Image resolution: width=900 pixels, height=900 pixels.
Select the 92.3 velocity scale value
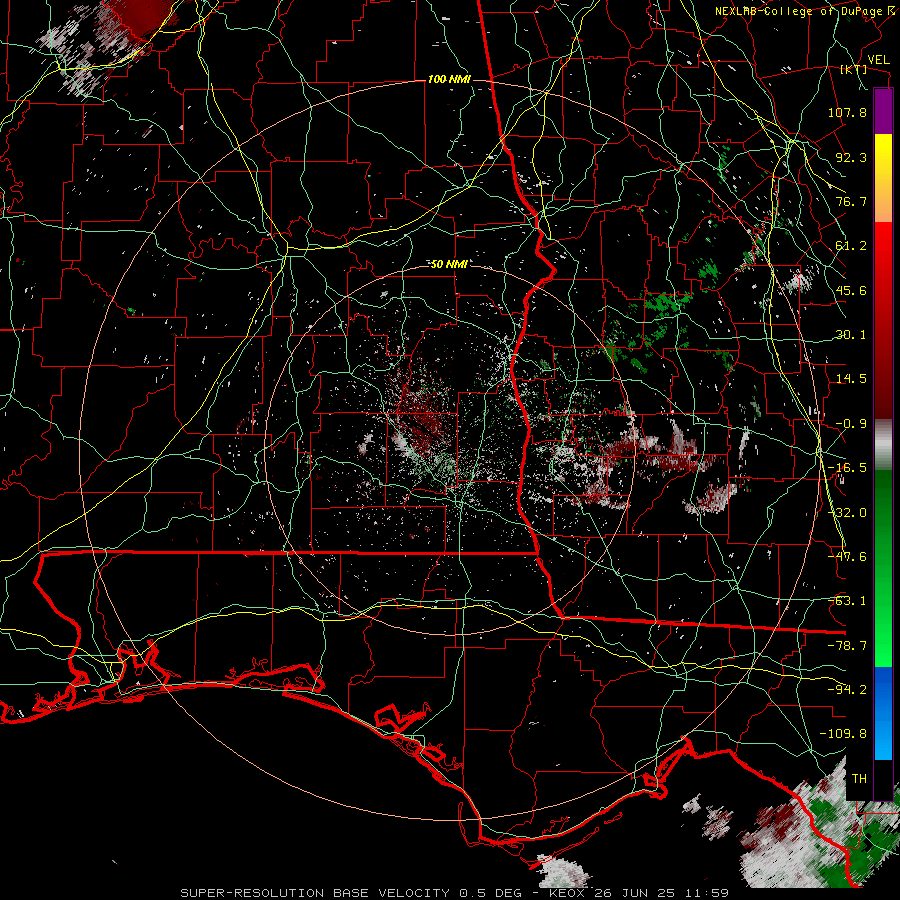point(851,157)
